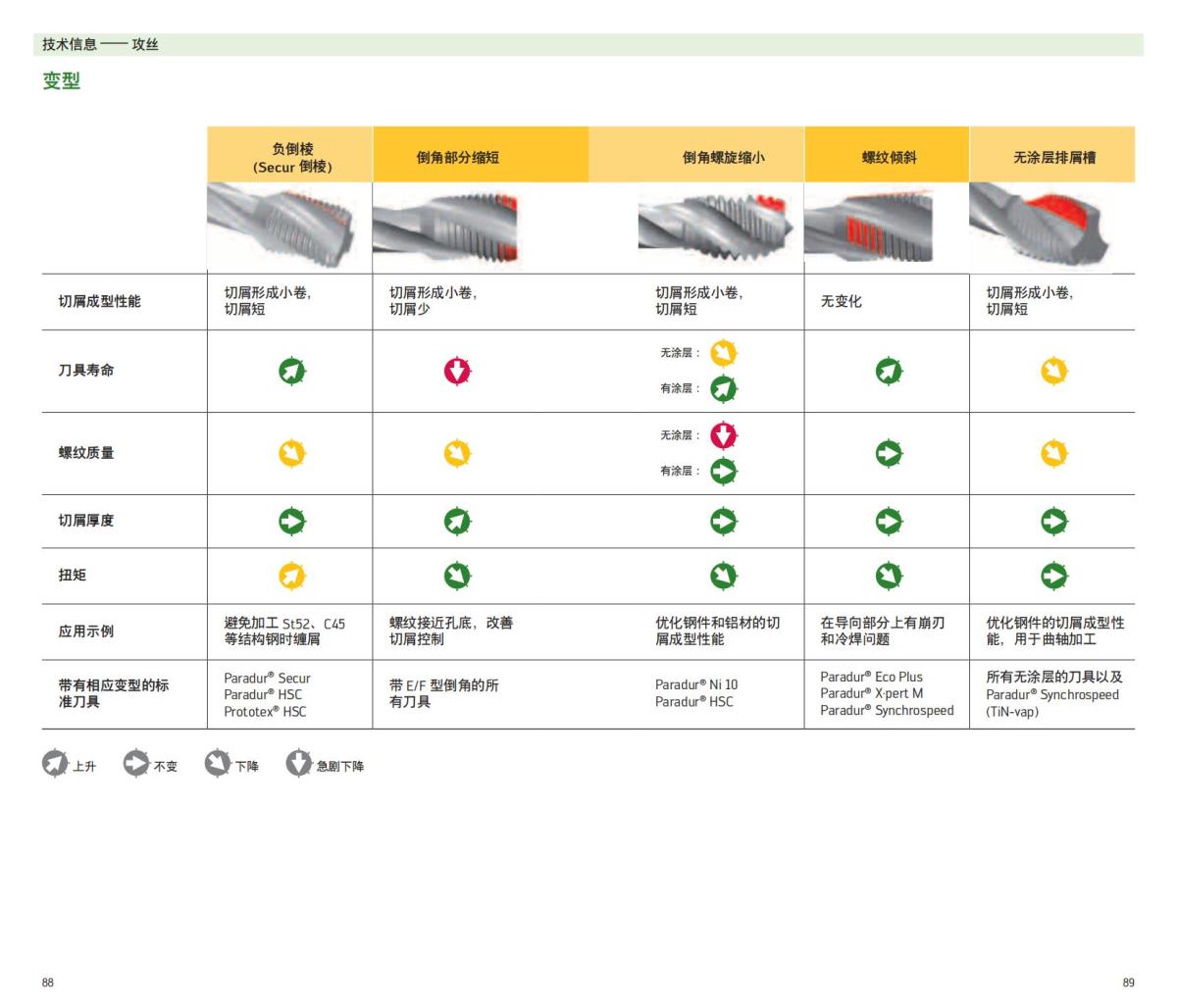Click the yellow arrow for 无涂层 tool life
This screenshot has width=1177, height=1008.
723,352
